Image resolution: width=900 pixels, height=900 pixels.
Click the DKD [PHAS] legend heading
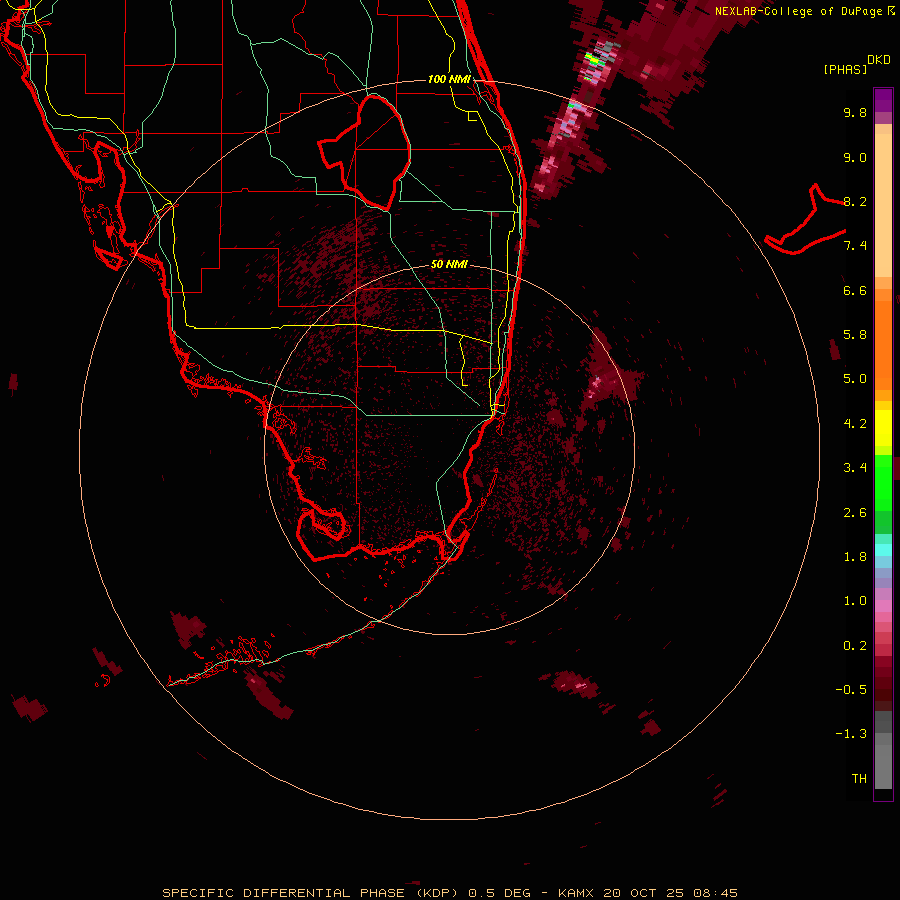(857, 64)
